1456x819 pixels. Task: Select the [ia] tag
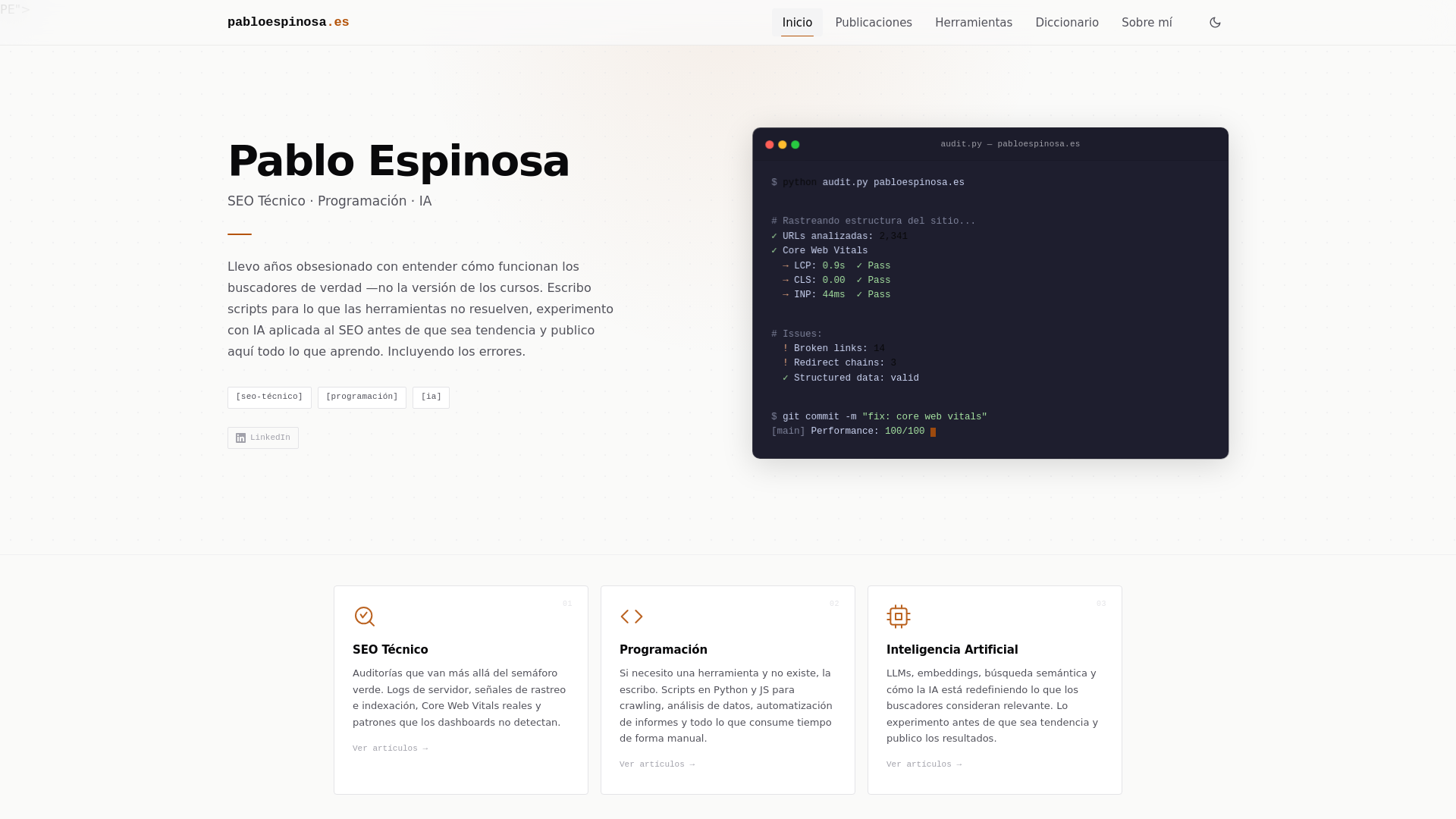tap(431, 397)
